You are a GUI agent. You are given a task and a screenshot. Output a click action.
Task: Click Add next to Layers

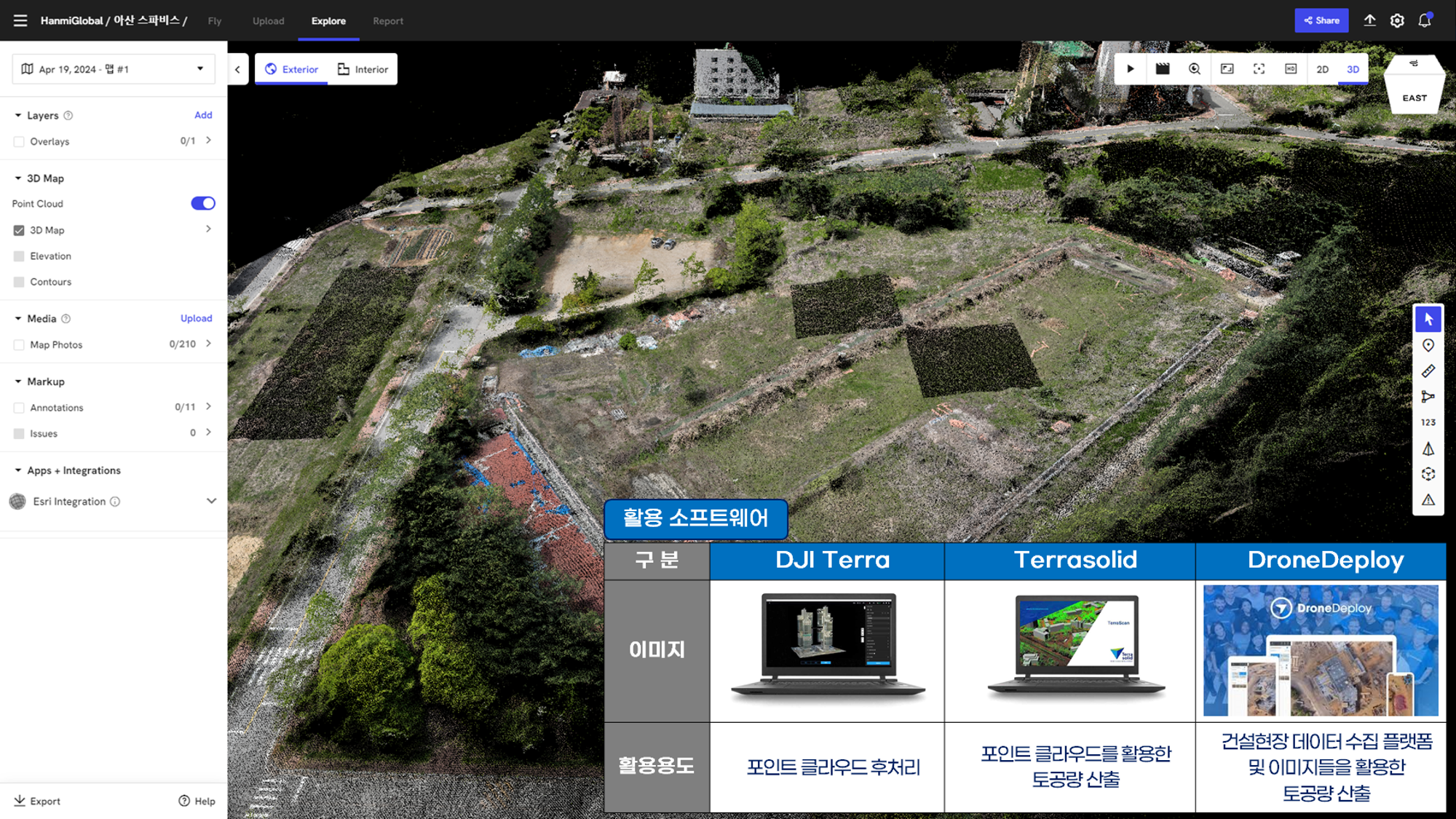[203, 115]
